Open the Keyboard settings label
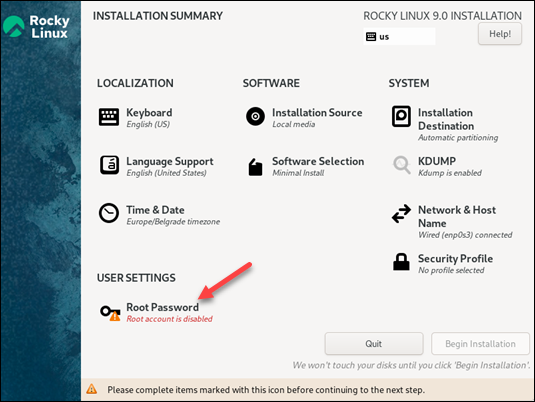The height and width of the screenshot is (402, 535). (x=149, y=113)
